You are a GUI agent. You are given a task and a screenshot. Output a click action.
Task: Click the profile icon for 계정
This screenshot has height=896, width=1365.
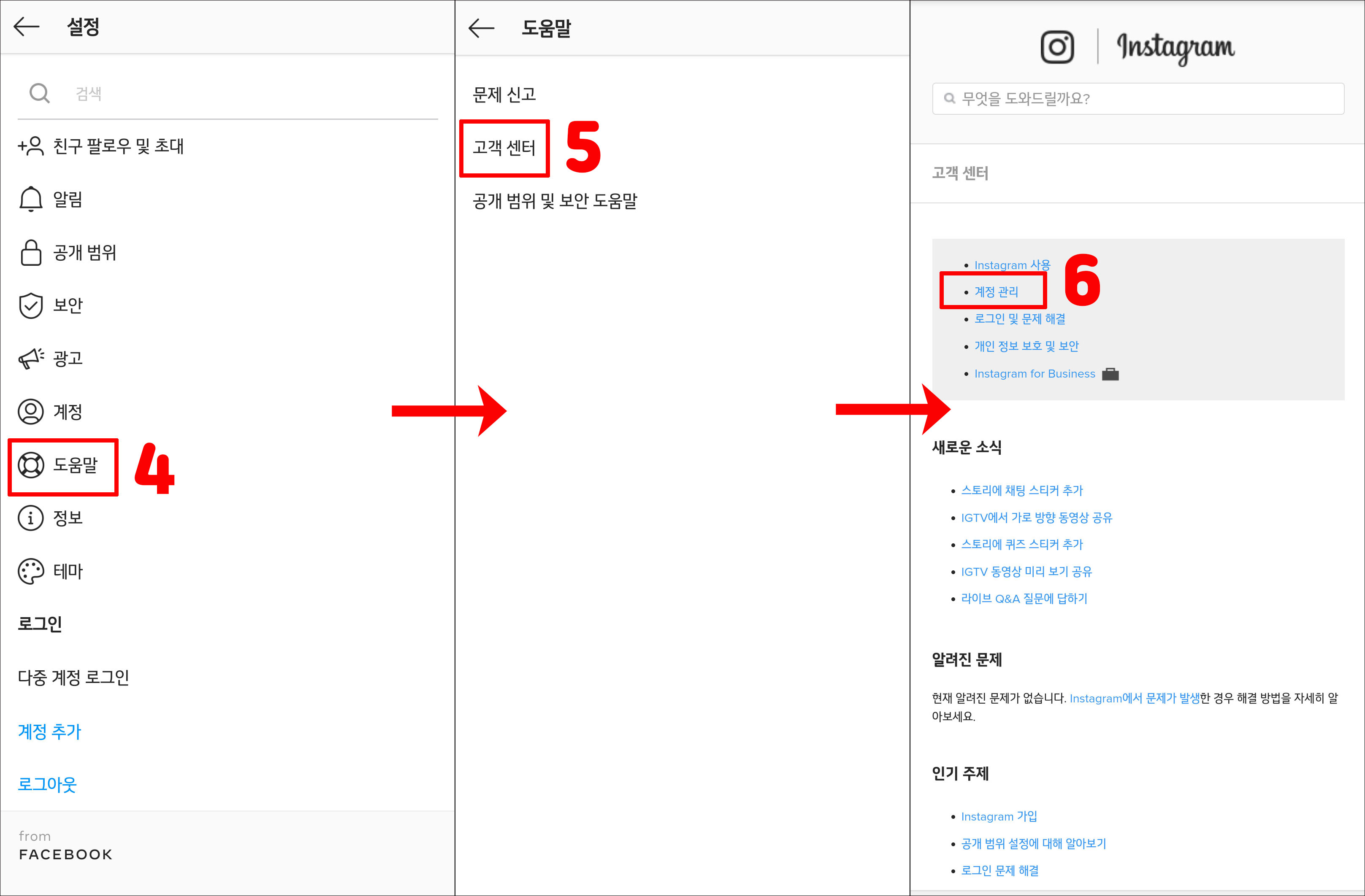coord(31,412)
